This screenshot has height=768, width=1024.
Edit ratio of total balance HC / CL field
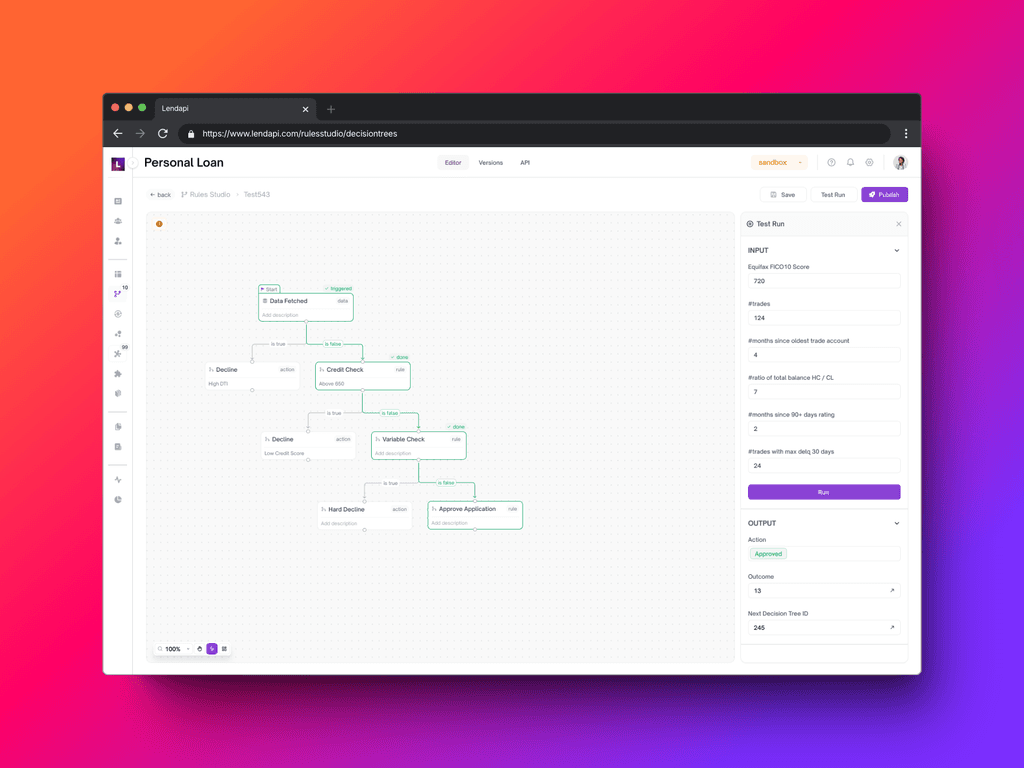(824, 392)
